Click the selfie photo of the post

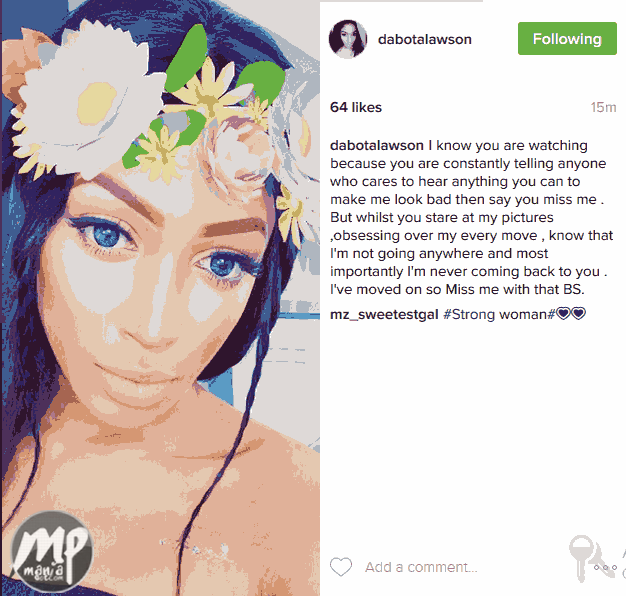(x=160, y=298)
